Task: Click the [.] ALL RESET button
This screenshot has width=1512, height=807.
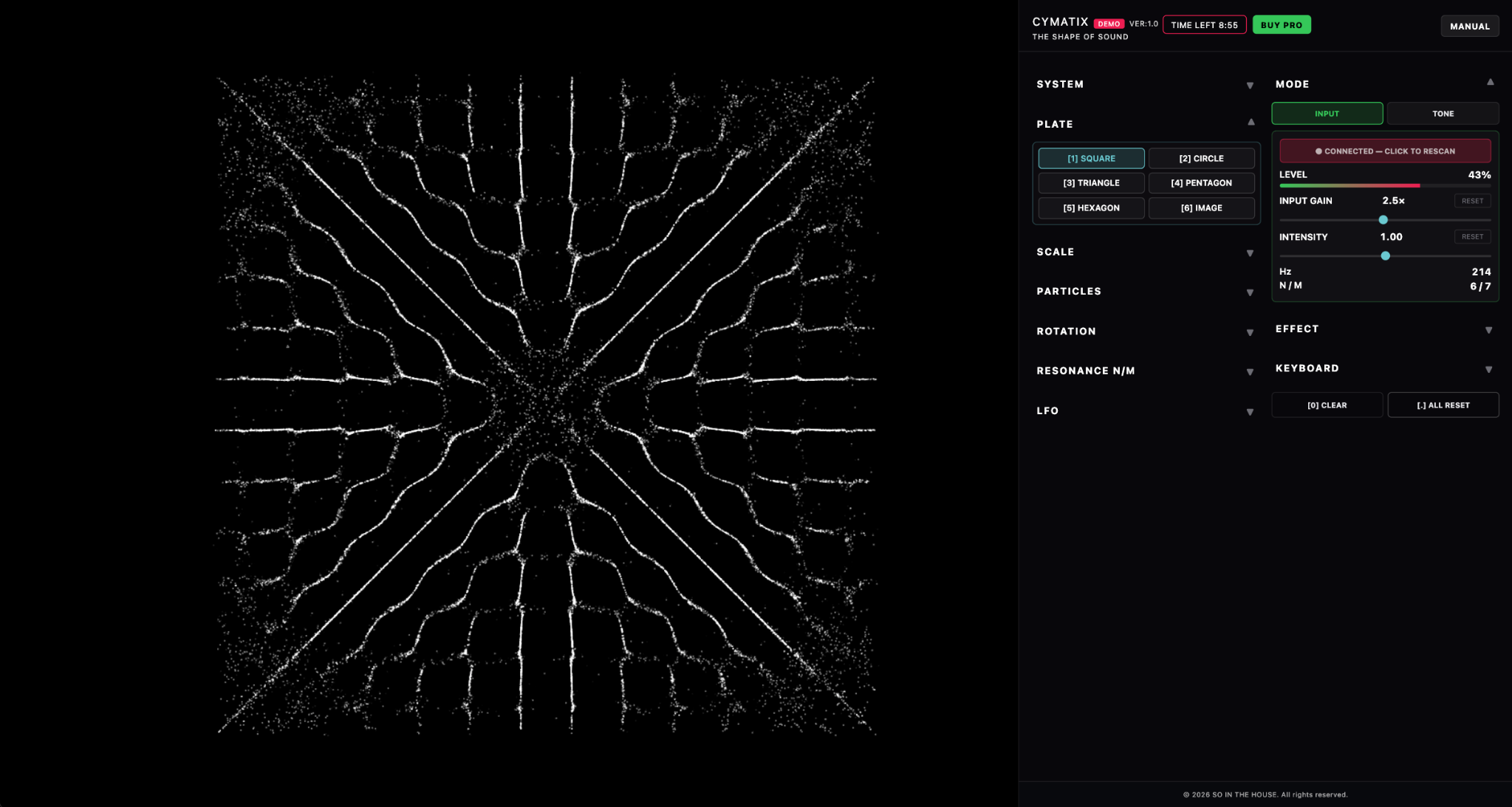Action: coord(1443,405)
